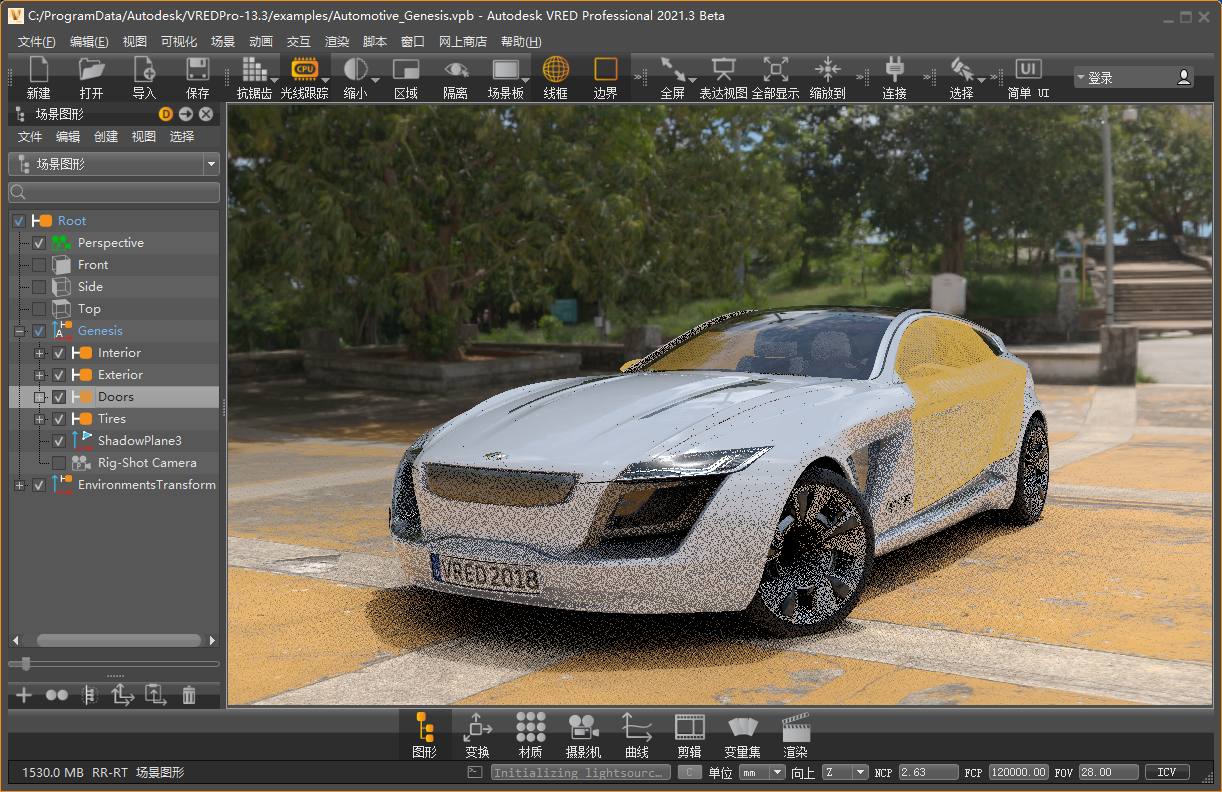1222x792 pixels.
Task: Open the 可视化 menu
Action: tap(179, 41)
